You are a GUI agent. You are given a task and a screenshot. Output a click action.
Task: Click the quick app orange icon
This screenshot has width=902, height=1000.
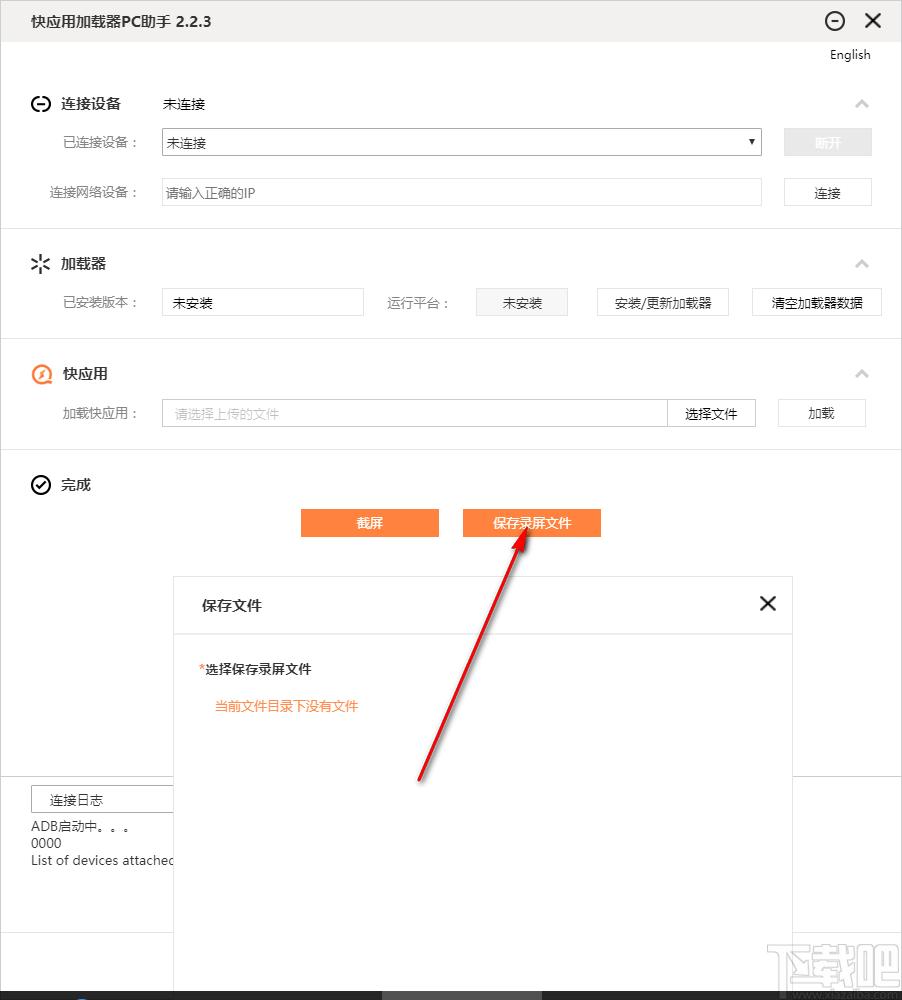41,374
